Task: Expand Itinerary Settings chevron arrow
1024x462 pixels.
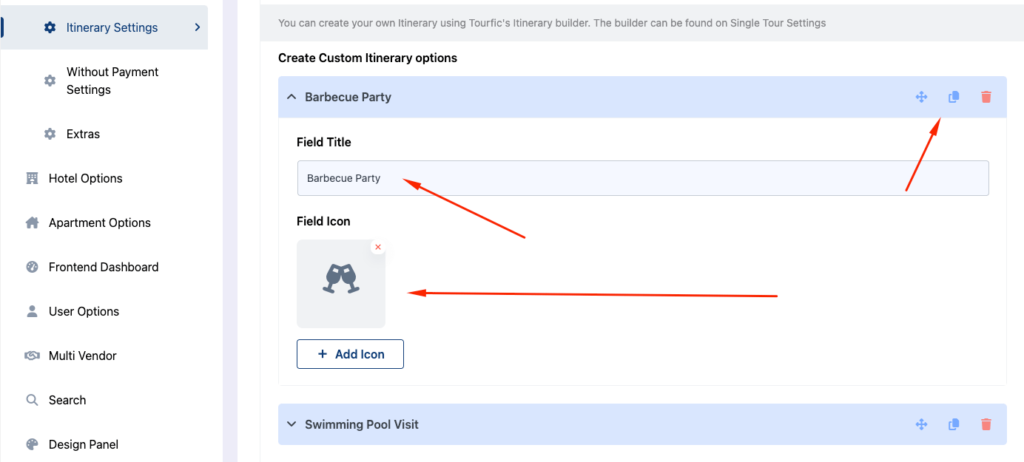Action: pyautogui.click(x=197, y=27)
